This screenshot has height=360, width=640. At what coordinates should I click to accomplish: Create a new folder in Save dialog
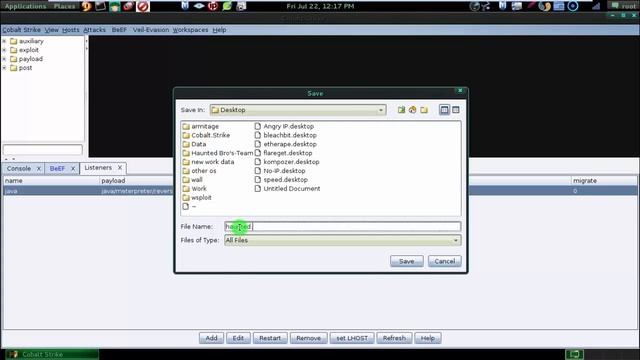tap(424, 110)
